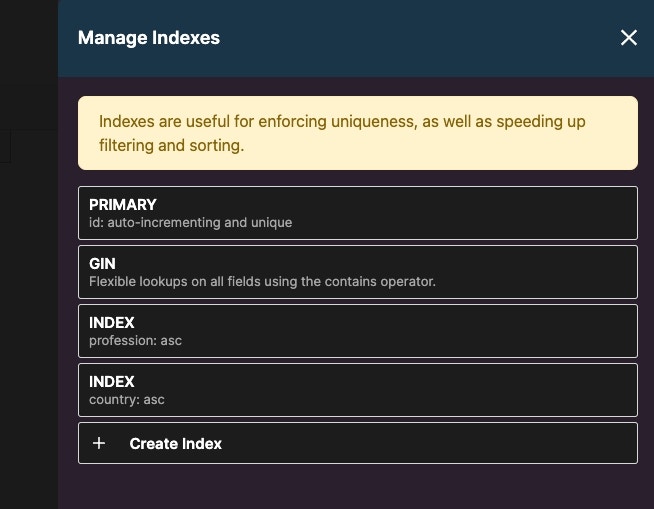Click the 'id: auto-incrementing and unique' description
The image size is (654, 509).
[190, 222]
